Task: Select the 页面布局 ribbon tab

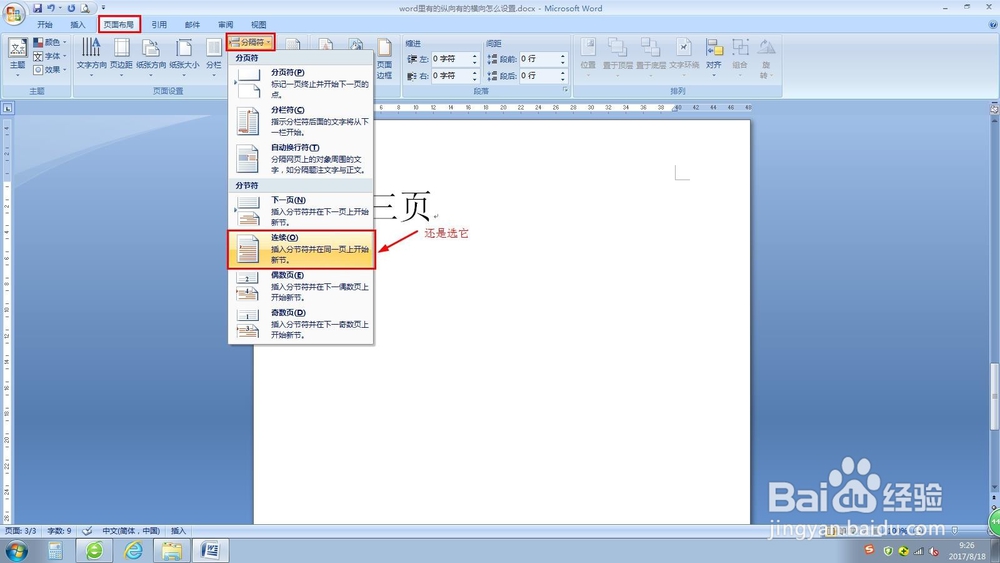Action: point(119,25)
